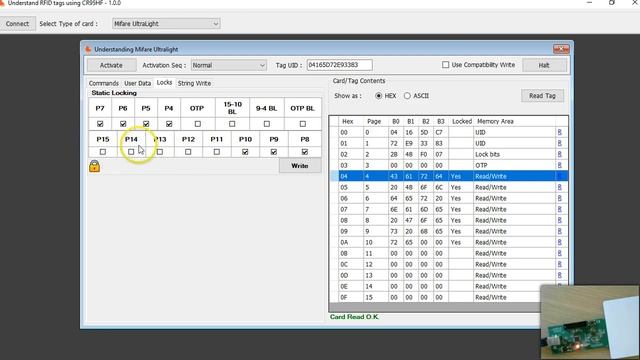The height and width of the screenshot is (360, 640).
Task: Open the Select Type of card dropdown
Action: click(166, 24)
